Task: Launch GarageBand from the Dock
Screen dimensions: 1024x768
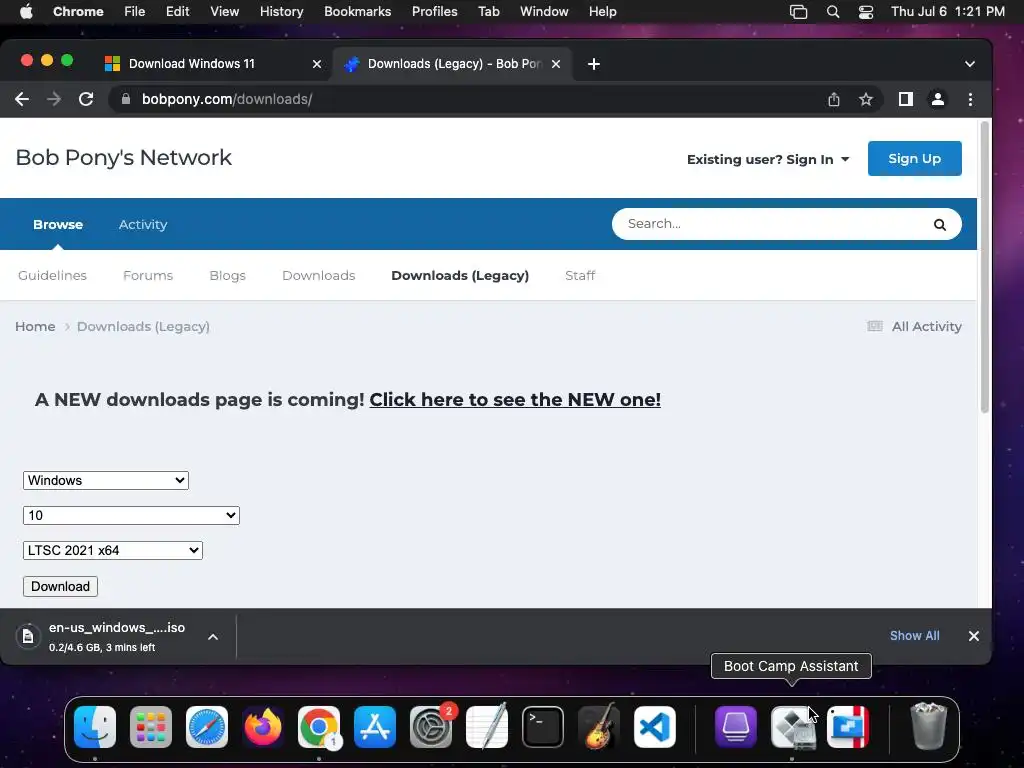Action: point(599,727)
